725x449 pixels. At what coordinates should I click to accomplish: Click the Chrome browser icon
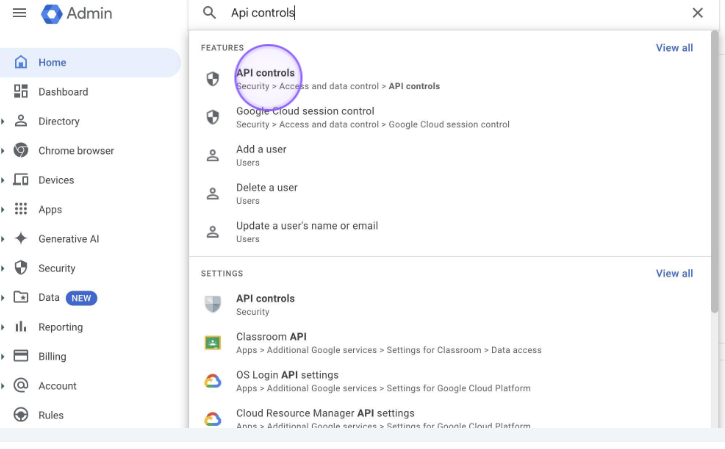click(x=21, y=150)
